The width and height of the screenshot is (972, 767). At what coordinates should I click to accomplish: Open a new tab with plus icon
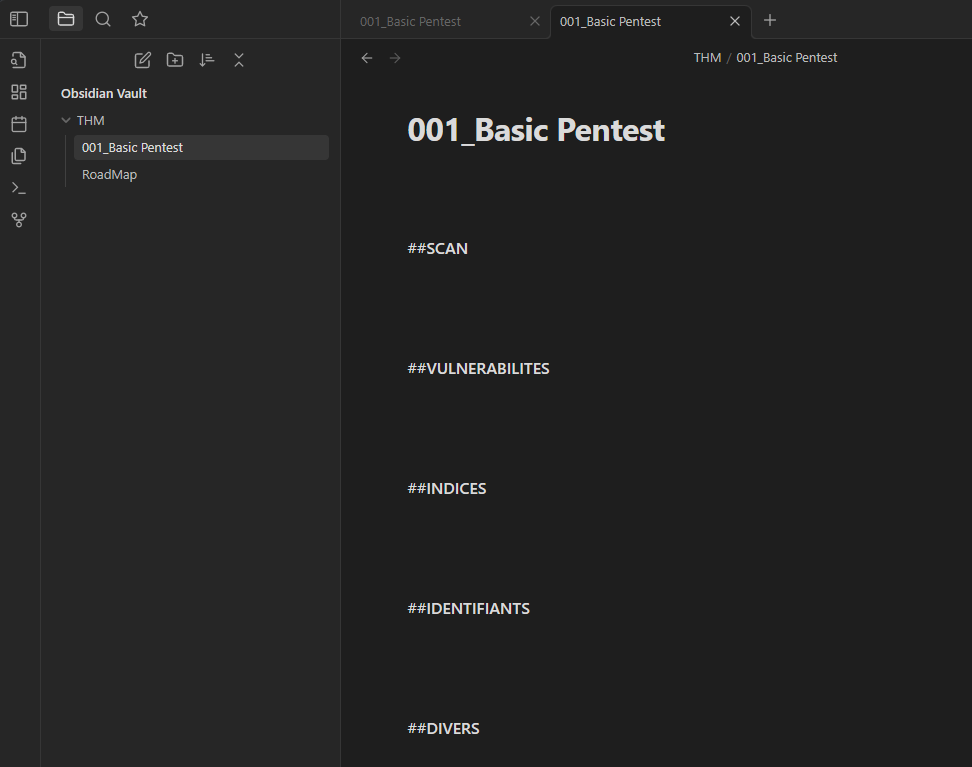(770, 20)
